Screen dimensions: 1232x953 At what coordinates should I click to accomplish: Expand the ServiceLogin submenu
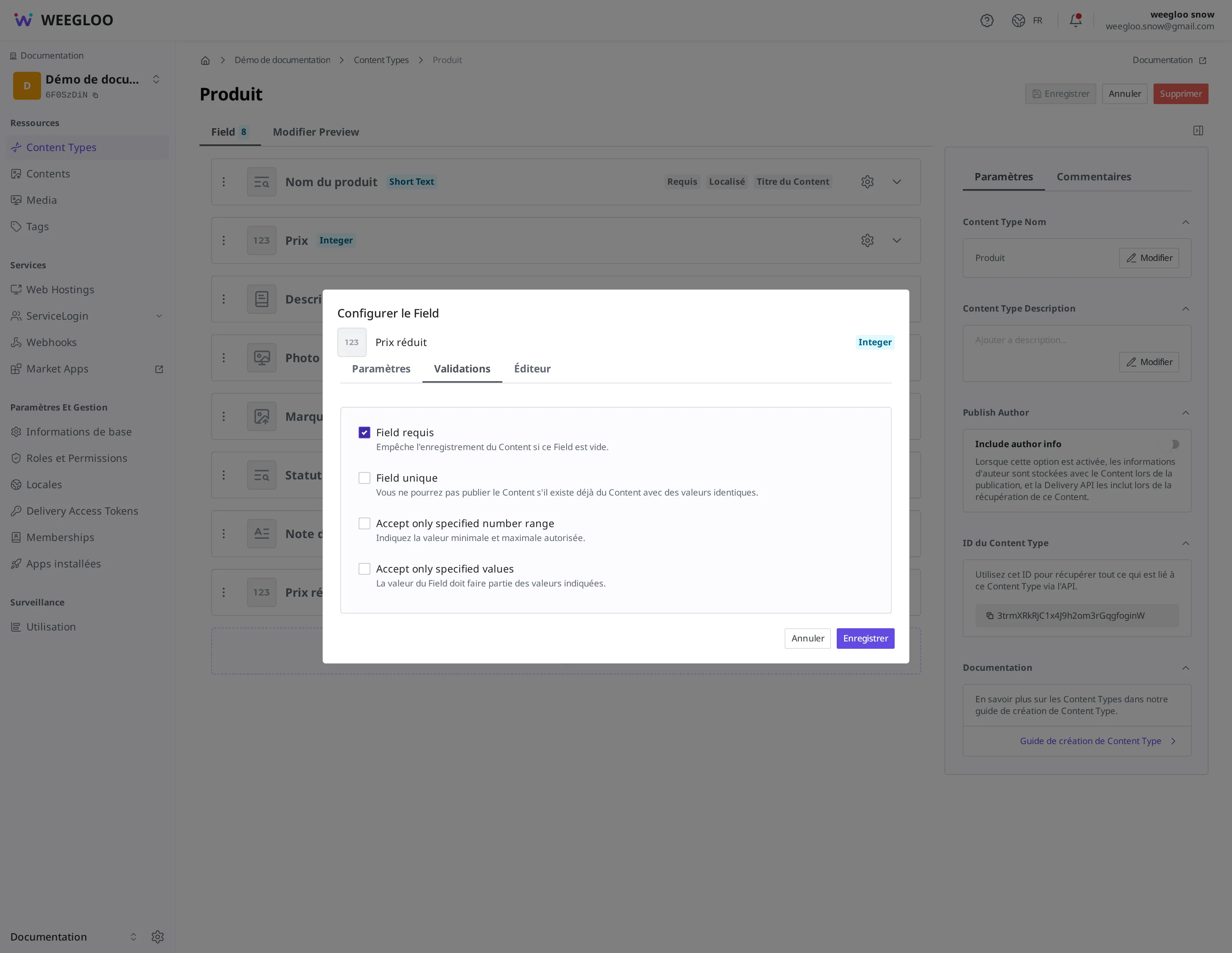(159, 316)
